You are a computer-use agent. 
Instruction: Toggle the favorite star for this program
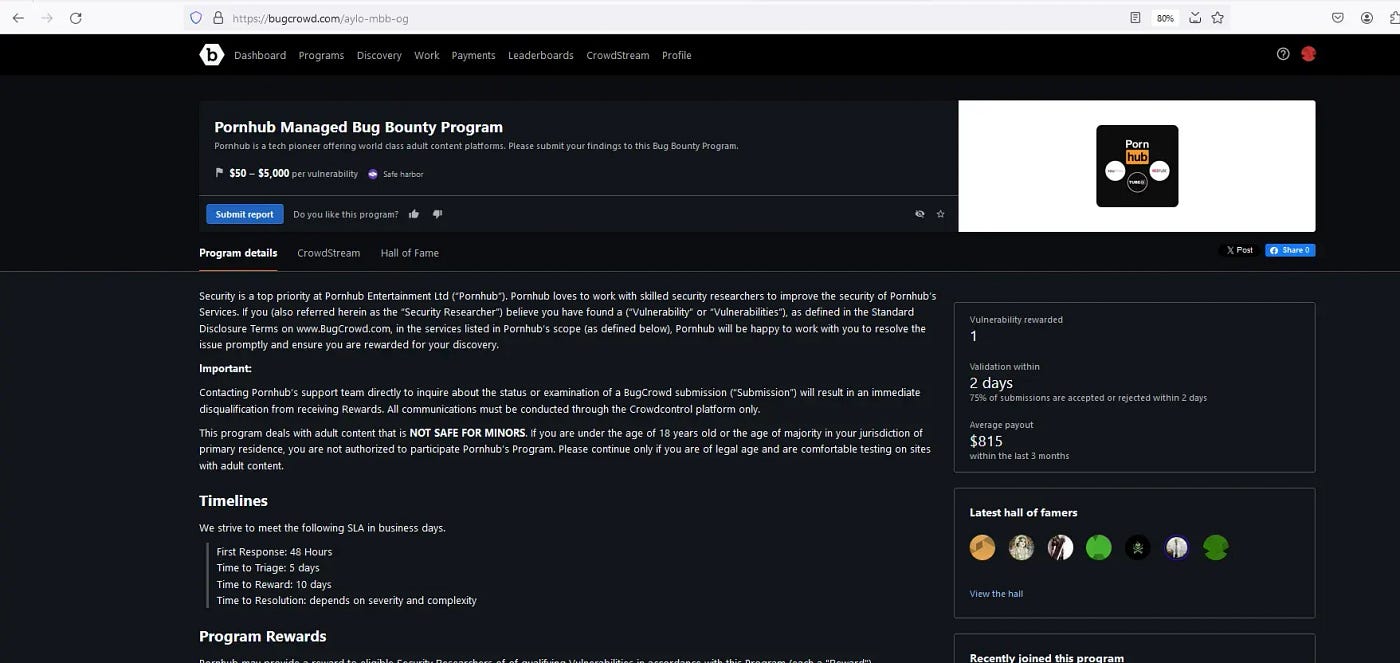(940, 214)
